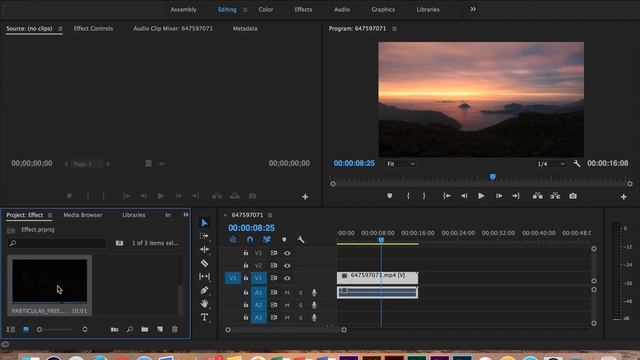640x360 pixels.
Task: Go to In point in Program monitor
Action: [x=447, y=196]
